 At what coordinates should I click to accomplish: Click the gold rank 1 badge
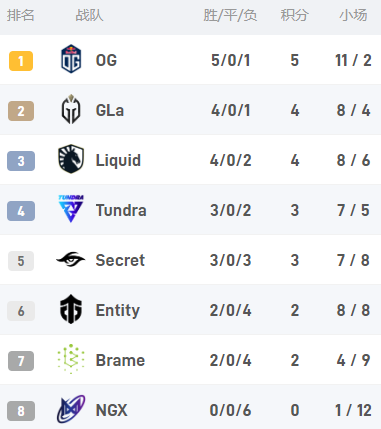coord(21,61)
